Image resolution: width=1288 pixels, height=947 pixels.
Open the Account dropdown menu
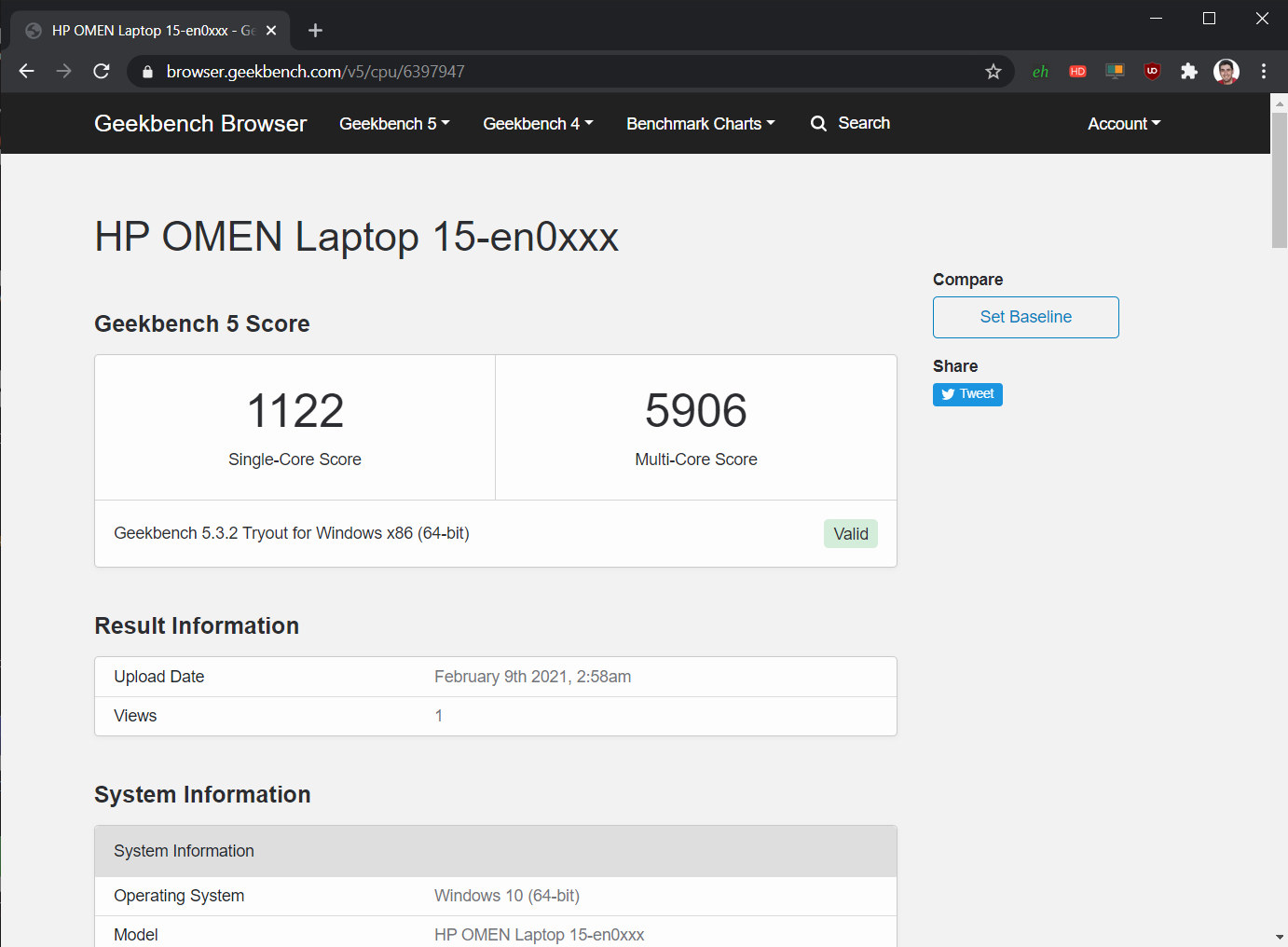coord(1124,124)
